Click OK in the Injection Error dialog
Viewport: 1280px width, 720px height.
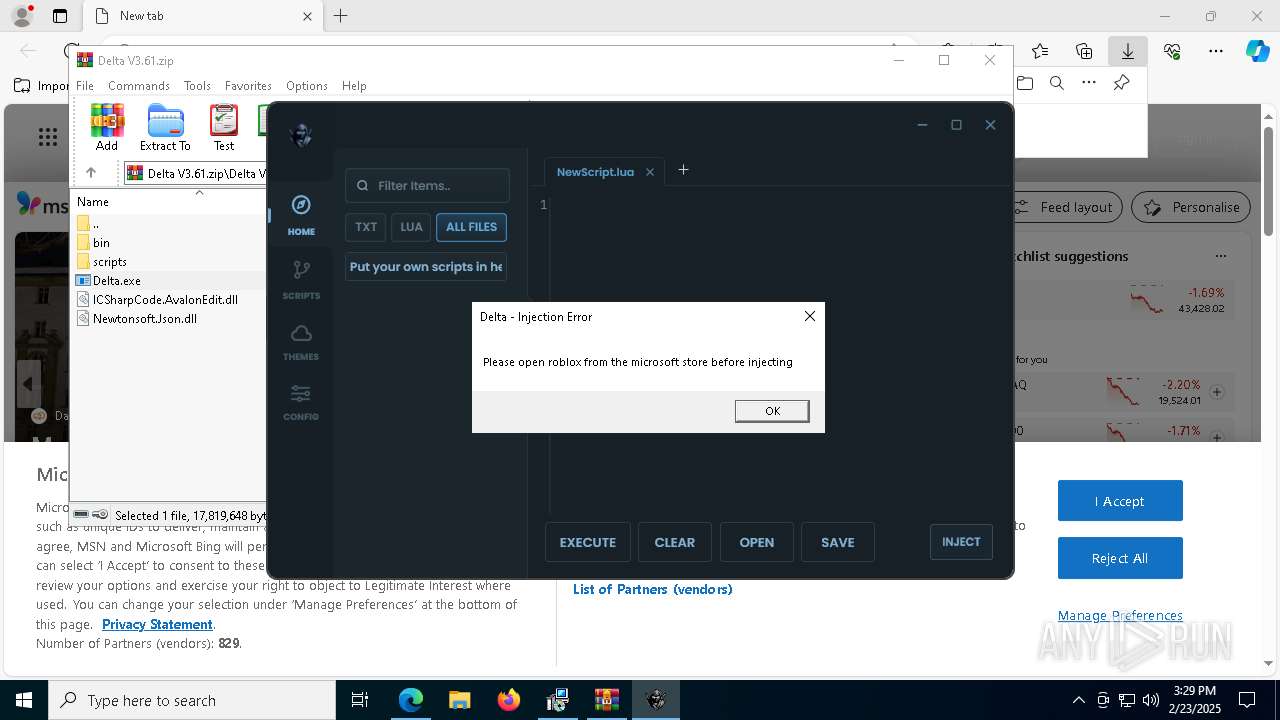tap(772, 411)
